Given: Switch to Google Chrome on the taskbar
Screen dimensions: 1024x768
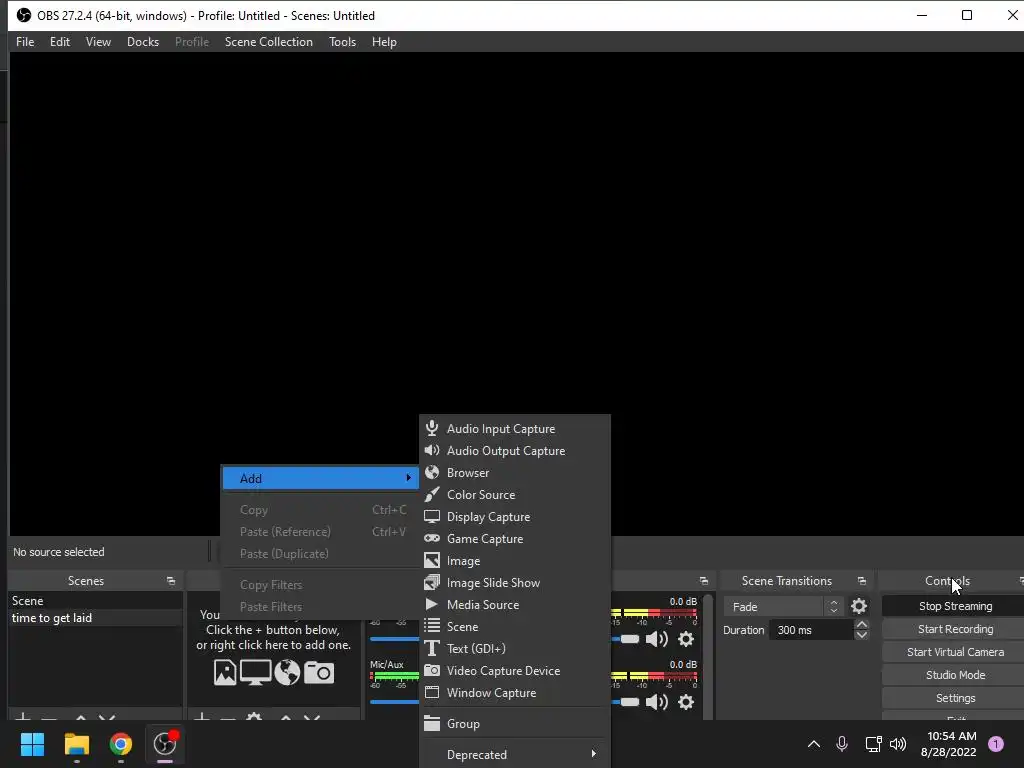Looking at the screenshot, I should coord(120,744).
